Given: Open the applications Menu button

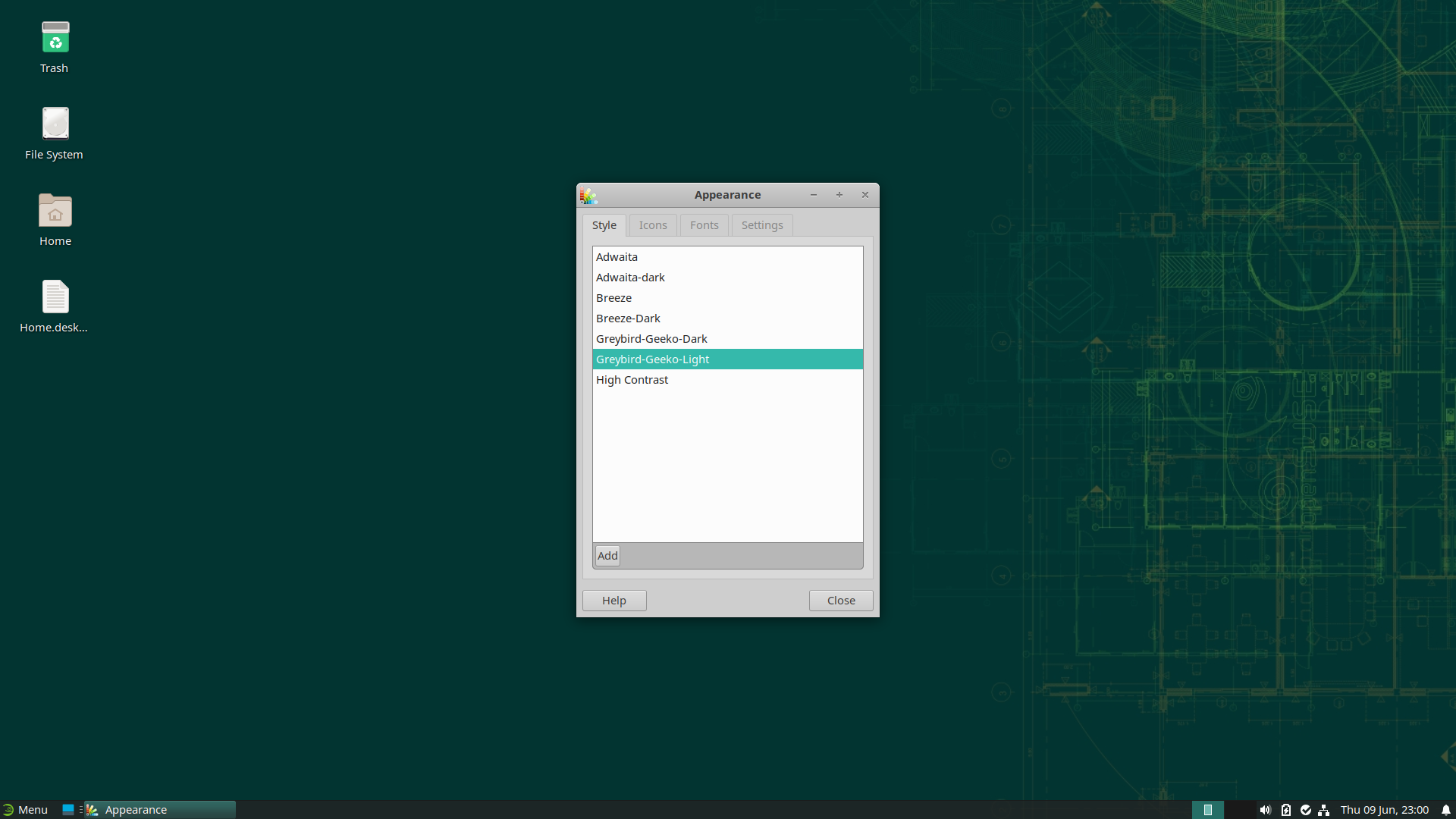Looking at the screenshot, I should [25, 810].
